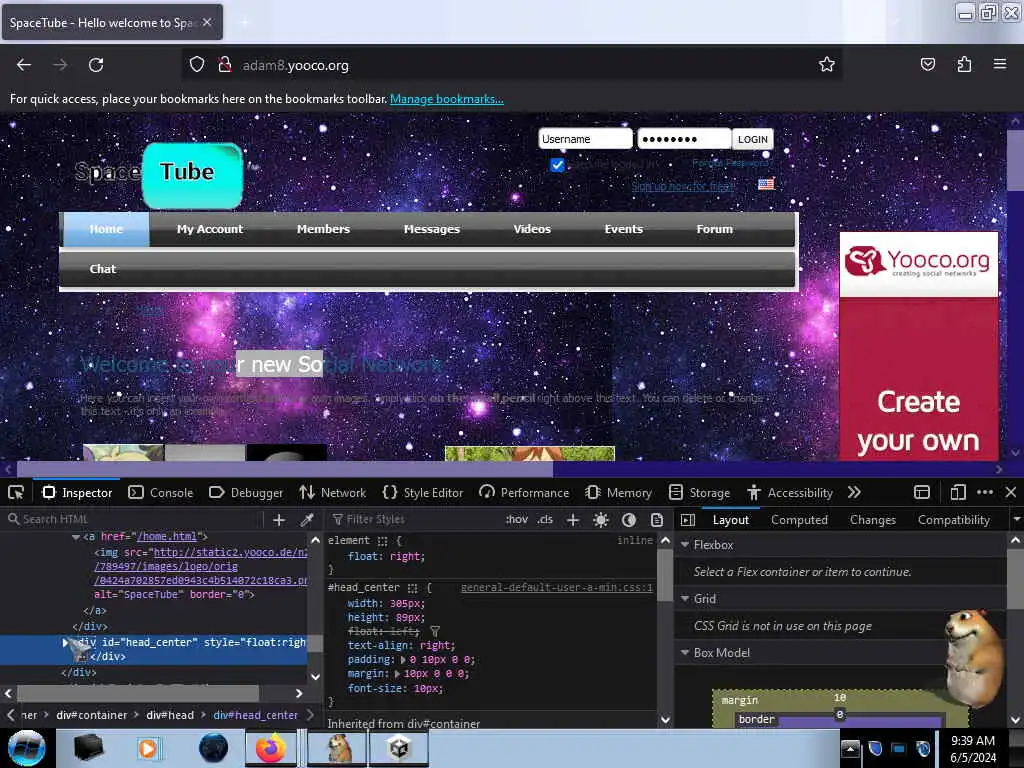Add a new CSS rule with the plus icon
The width and height of the screenshot is (1024, 768).
coord(573,520)
